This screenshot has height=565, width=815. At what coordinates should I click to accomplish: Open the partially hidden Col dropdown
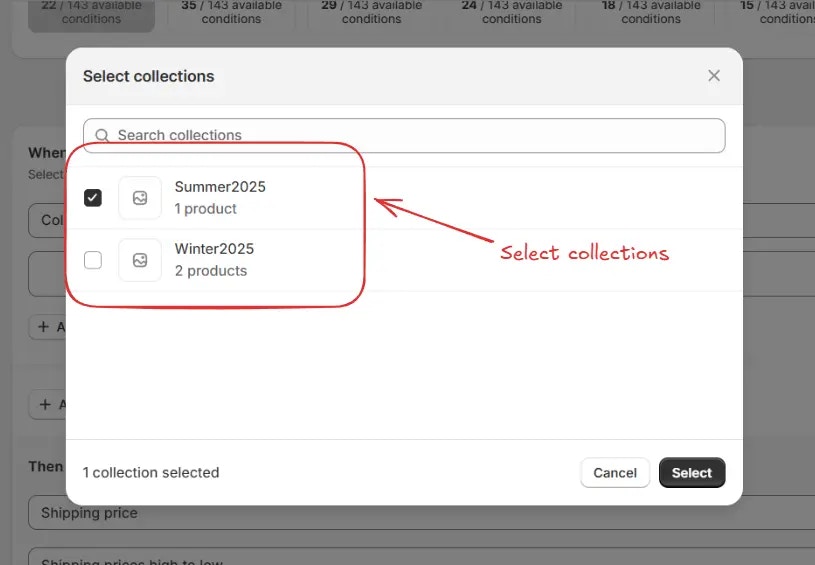[47, 220]
